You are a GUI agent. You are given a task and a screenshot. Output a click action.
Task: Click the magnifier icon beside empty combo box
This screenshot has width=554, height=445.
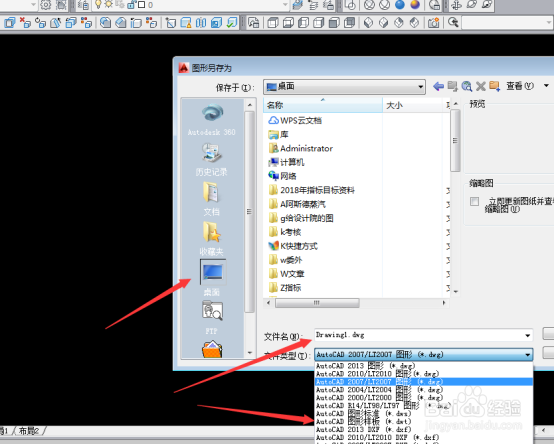[x=453, y=23]
